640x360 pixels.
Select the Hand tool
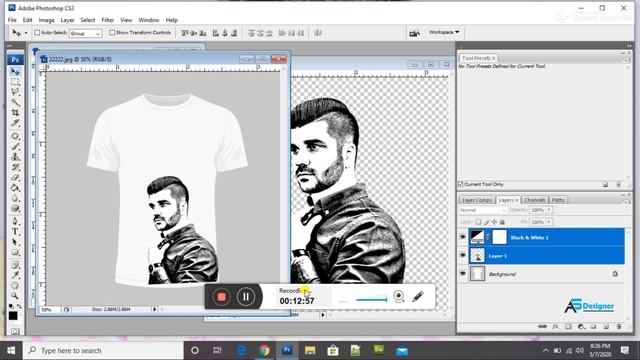(15, 285)
